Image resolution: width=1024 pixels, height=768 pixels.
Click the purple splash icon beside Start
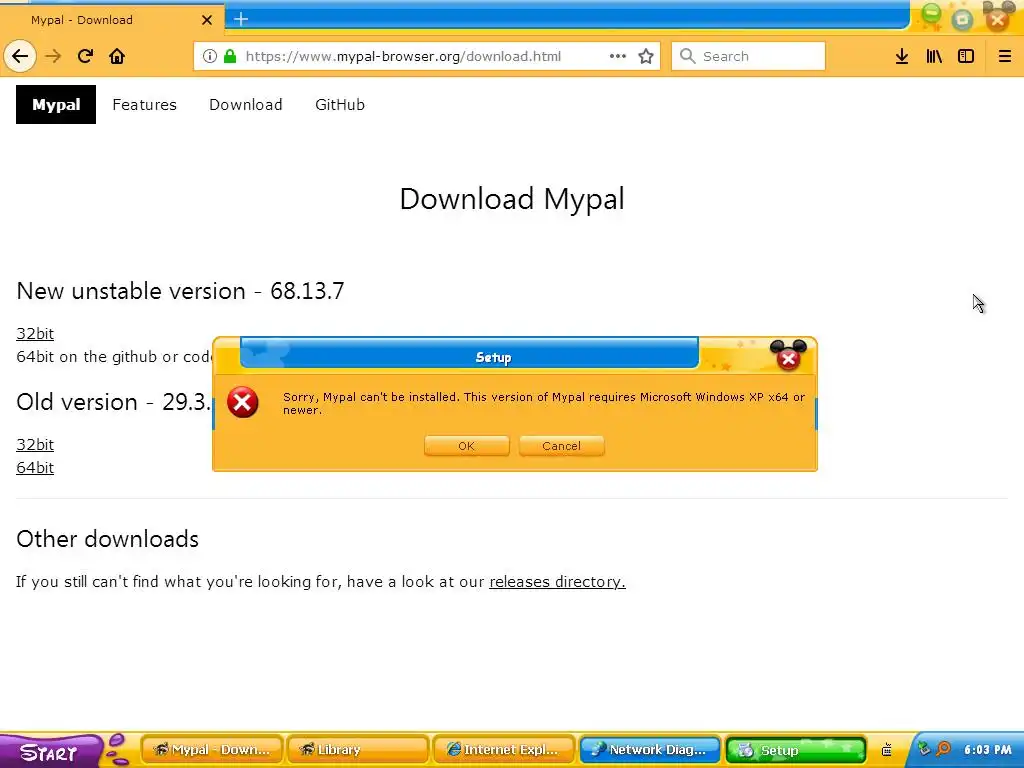pyautogui.click(x=118, y=749)
